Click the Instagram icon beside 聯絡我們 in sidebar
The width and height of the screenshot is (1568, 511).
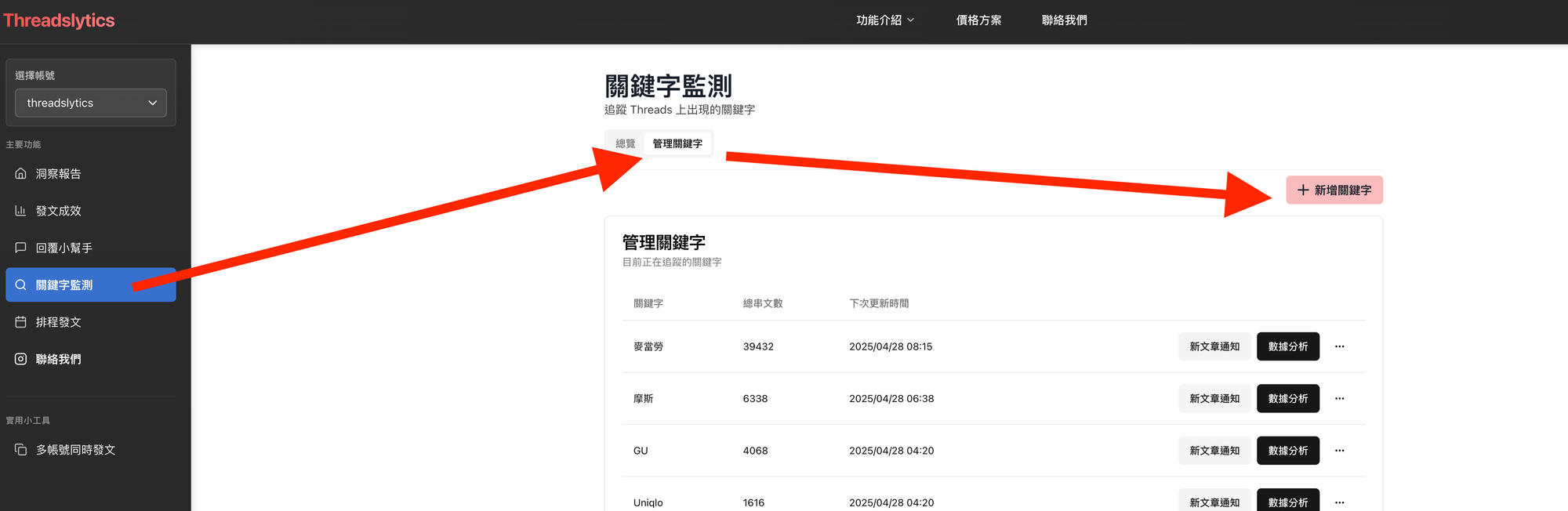point(20,359)
